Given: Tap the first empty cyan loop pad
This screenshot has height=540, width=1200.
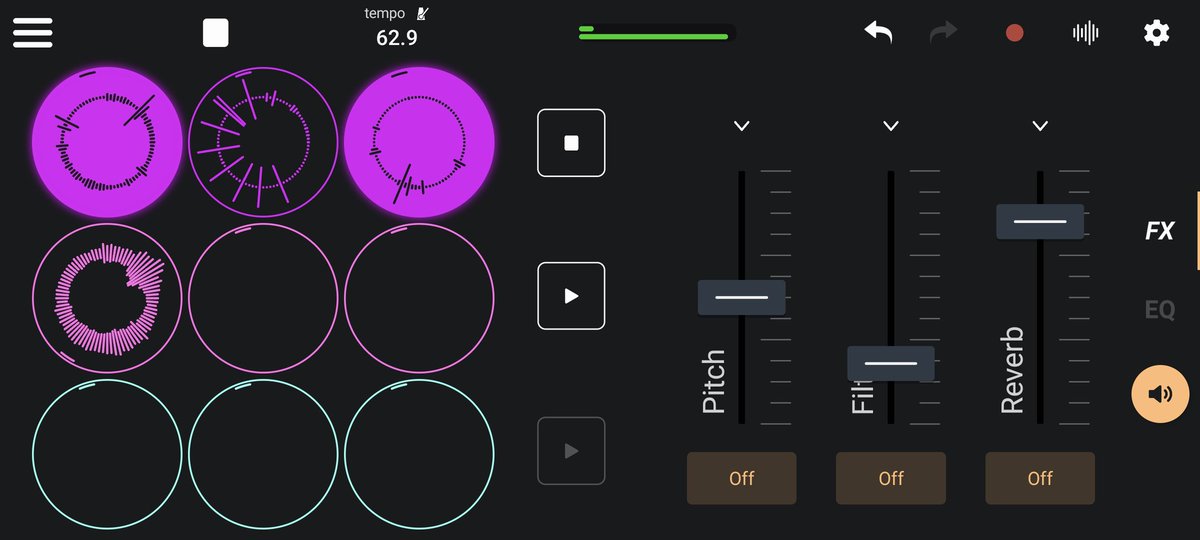Looking at the screenshot, I should point(107,454).
